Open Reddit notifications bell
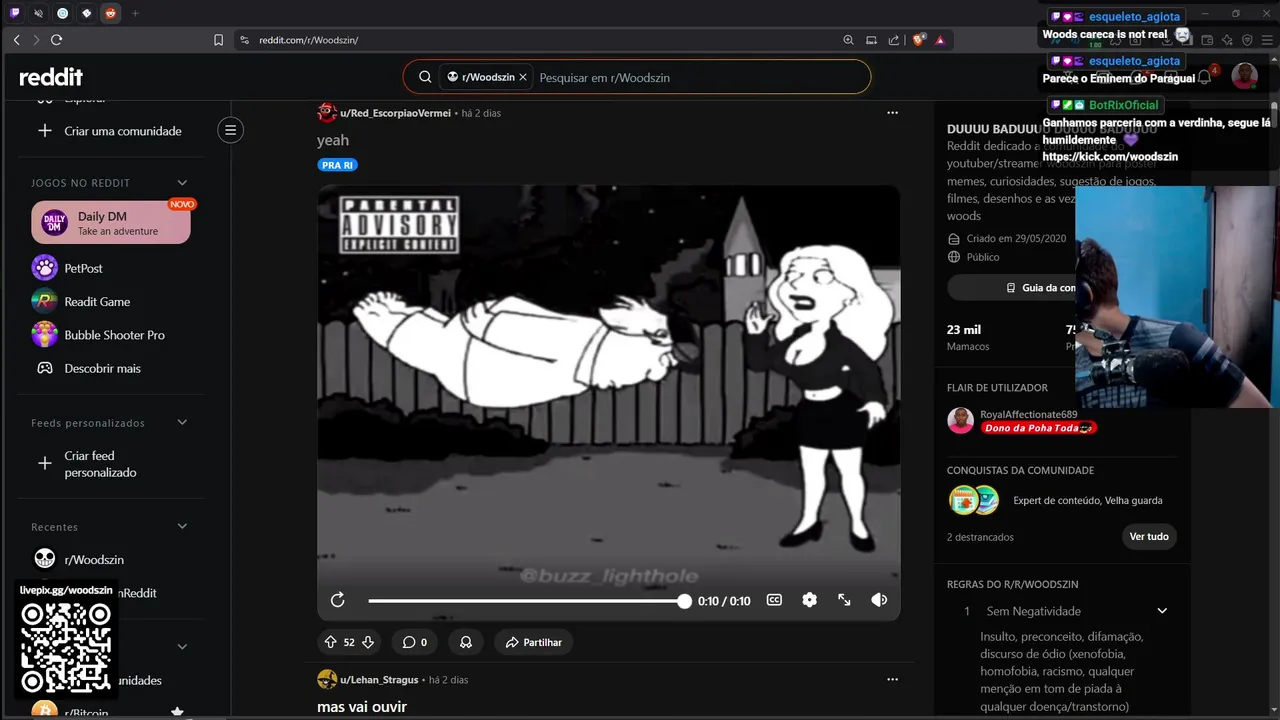 click(1205, 77)
